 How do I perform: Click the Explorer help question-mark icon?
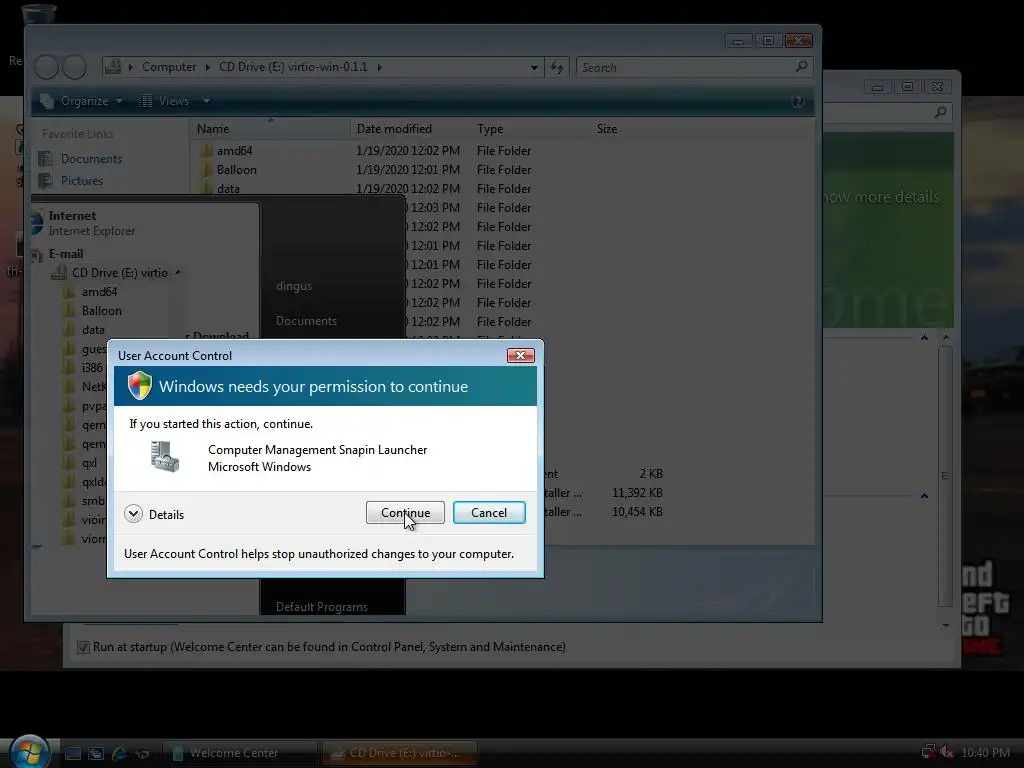(798, 101)
